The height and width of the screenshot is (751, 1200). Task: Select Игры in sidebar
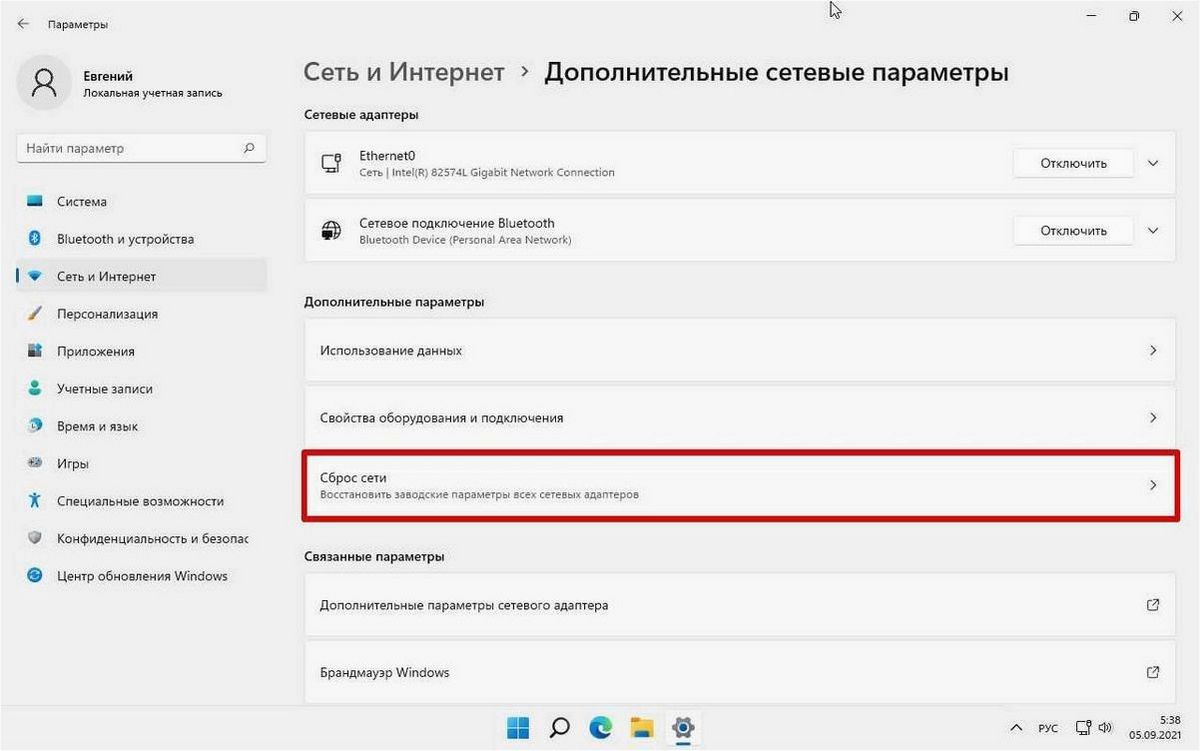142,464
